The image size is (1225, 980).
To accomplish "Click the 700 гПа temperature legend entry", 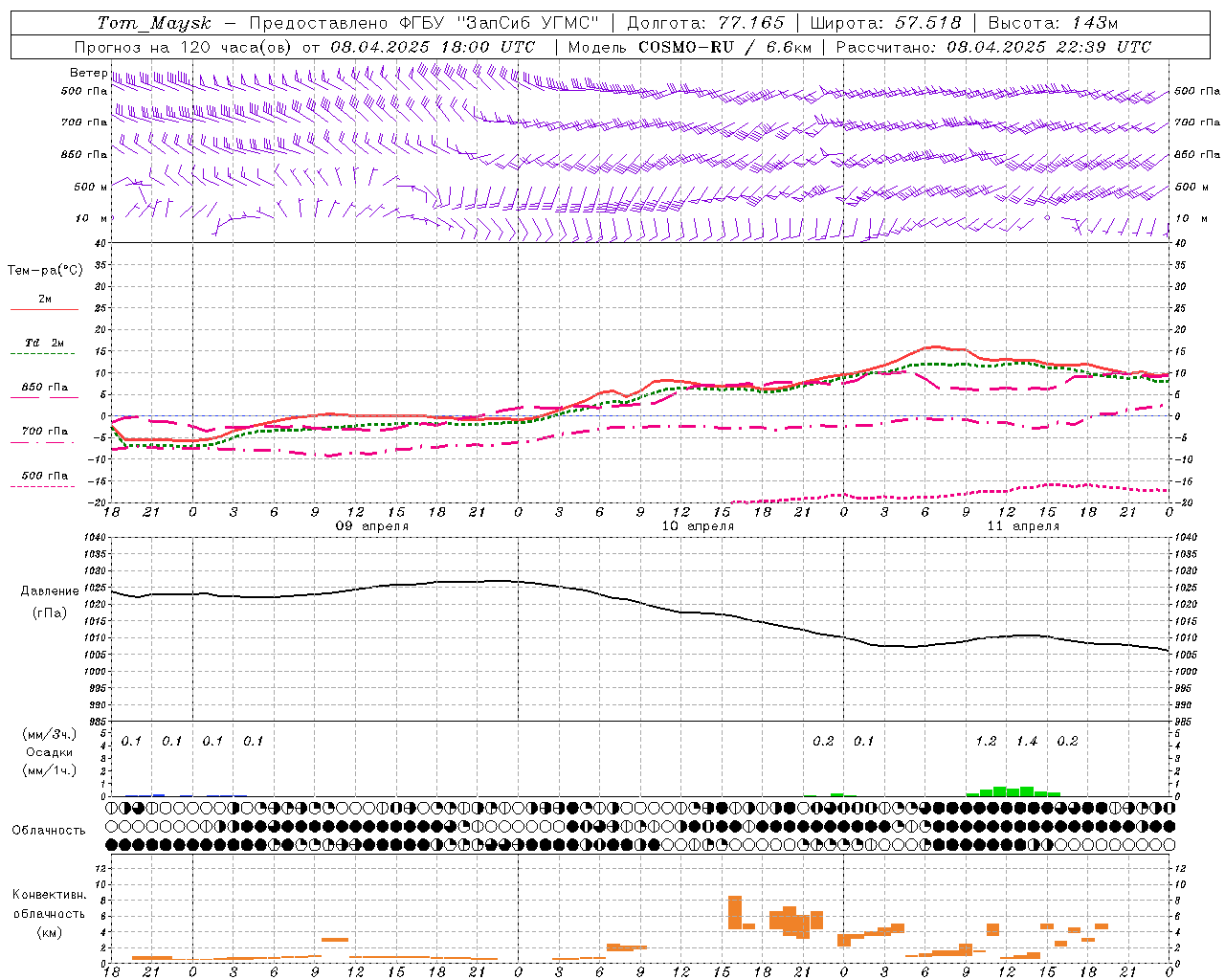I will pos(45,432).
